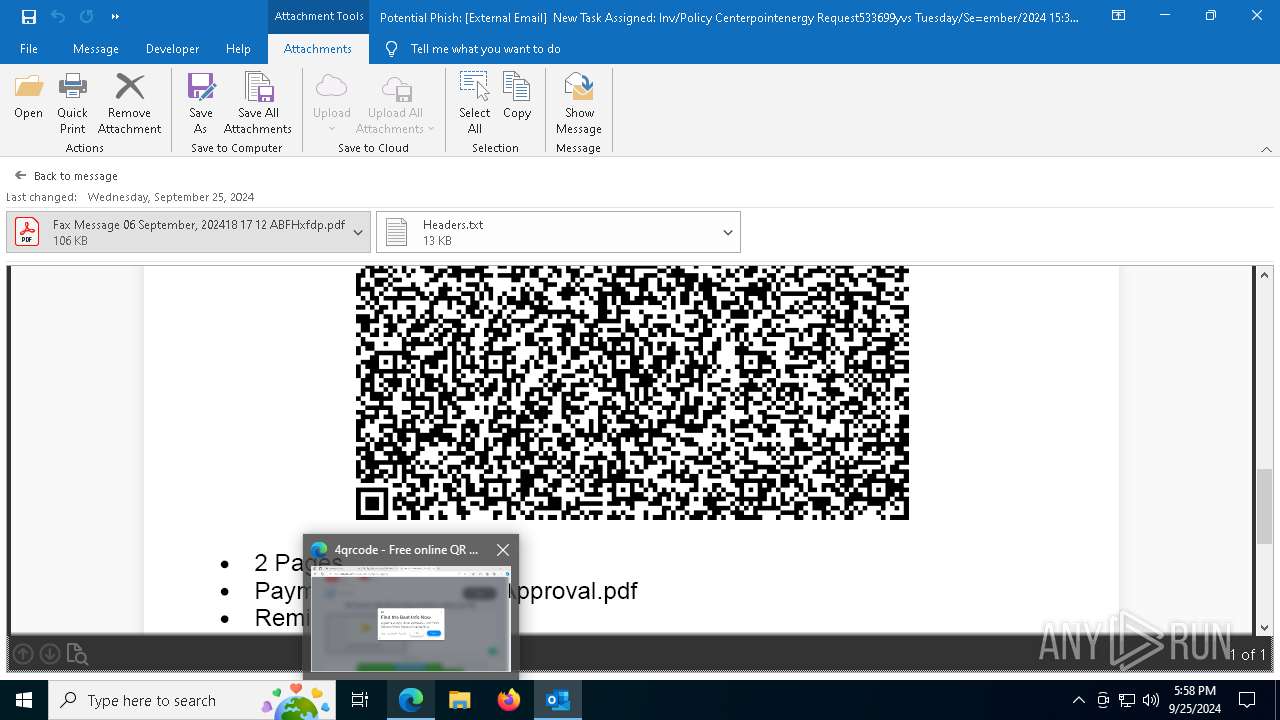This screenshot has height=720, width=1280.
Task: Collapse the ribbon with chevron
Action: pyautogui.click(x=1266, y=149)
